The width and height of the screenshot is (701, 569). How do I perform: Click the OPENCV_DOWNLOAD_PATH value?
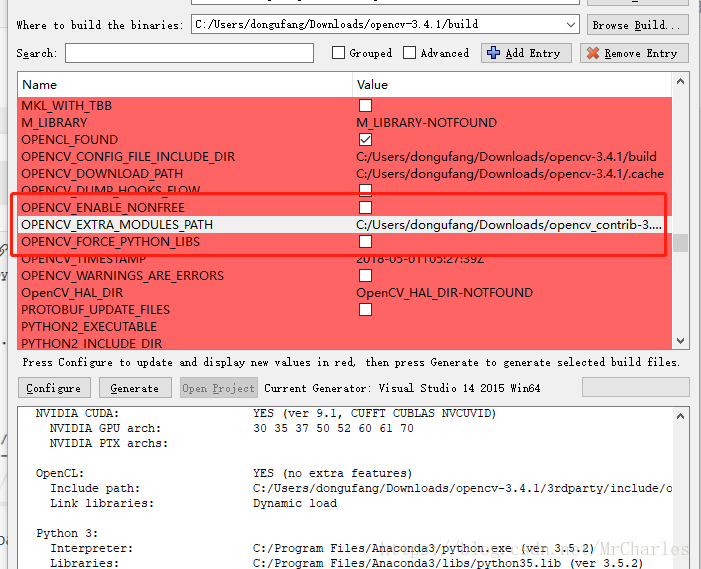[510, 173]
